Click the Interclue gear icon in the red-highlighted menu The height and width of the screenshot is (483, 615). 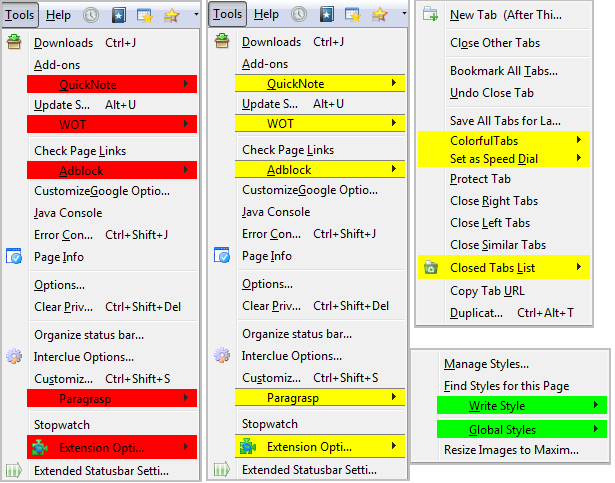point(14,356)
